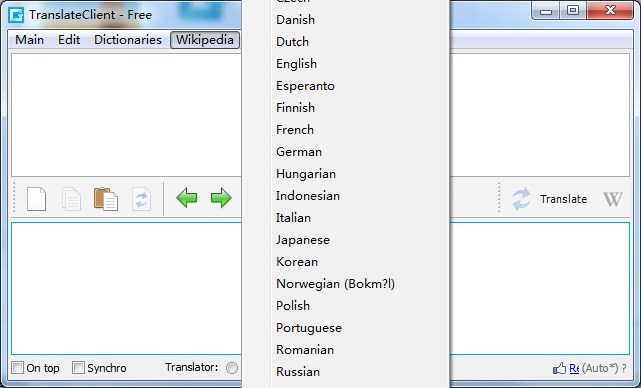Enable the Synchro checkbox
The image size is (641, 388).
(78, 368)
